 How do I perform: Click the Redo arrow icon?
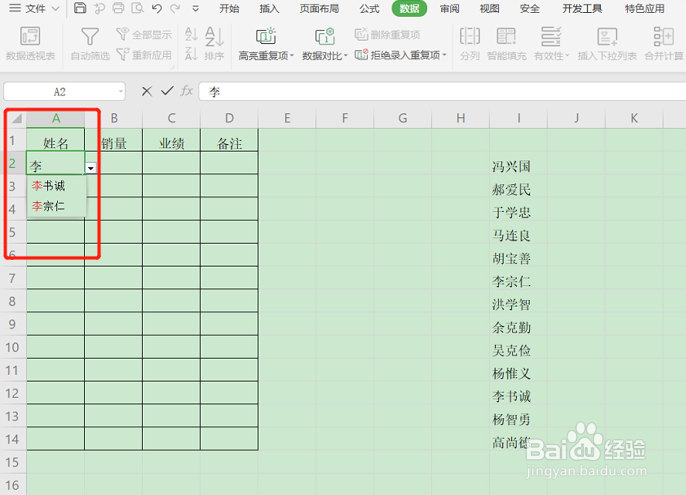tap(175, 8)
